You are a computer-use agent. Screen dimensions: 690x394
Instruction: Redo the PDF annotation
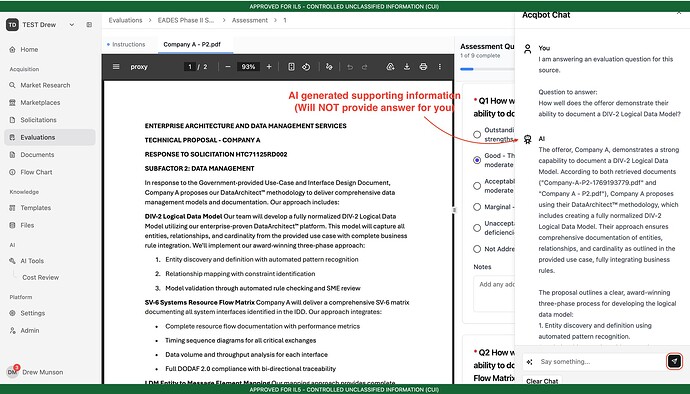364,67
